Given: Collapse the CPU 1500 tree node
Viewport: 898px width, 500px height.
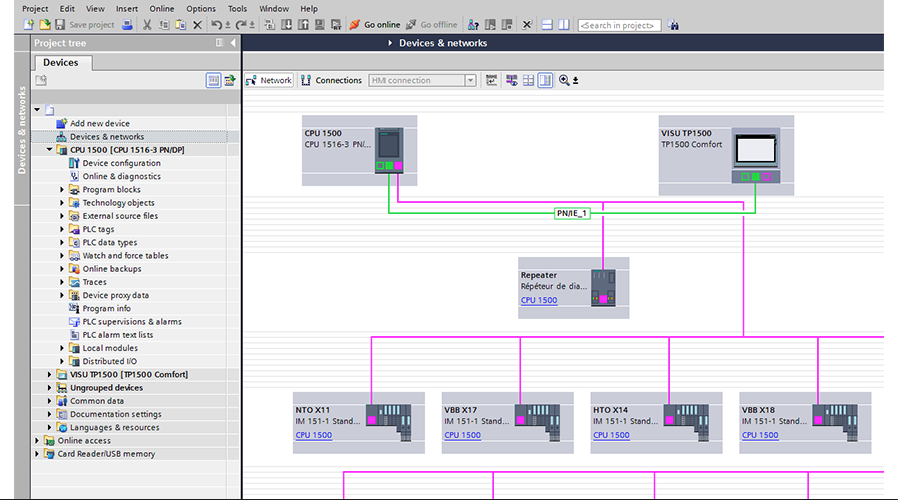Looking at the screenshot, I should coord(50,150).
